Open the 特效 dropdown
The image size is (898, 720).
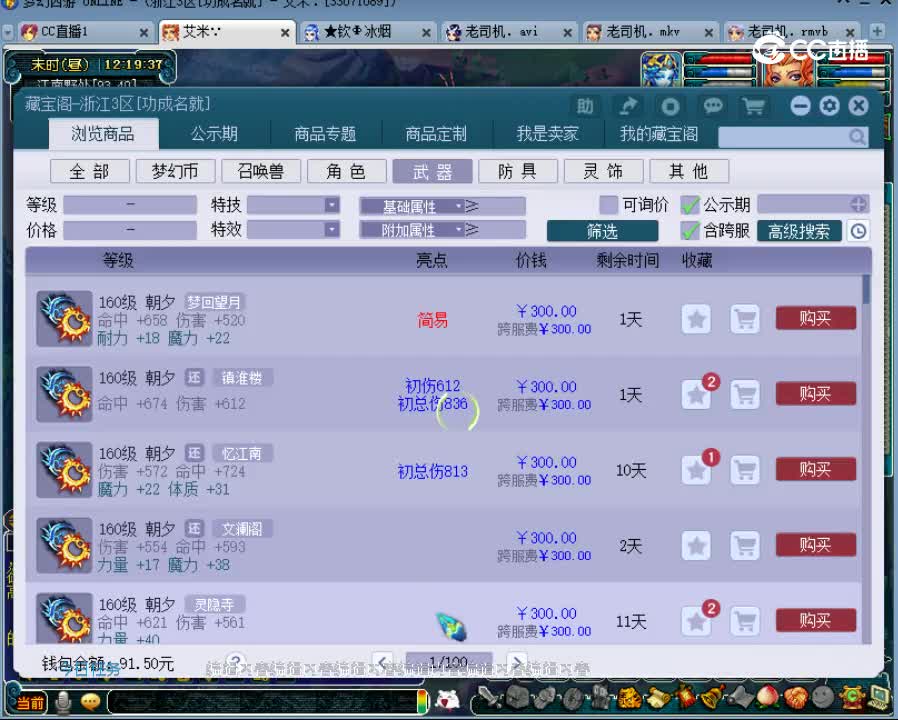pos(332,230)
